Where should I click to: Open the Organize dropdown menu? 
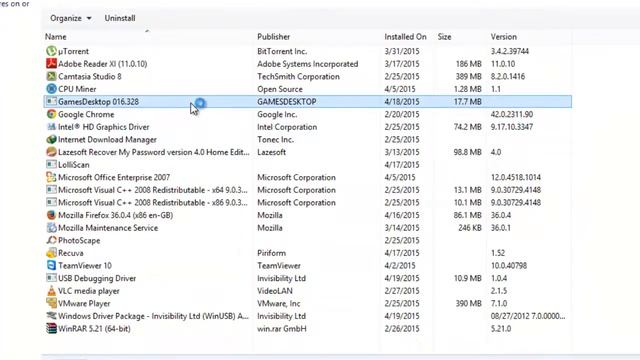pyautogui.click(x=71, y=18)
